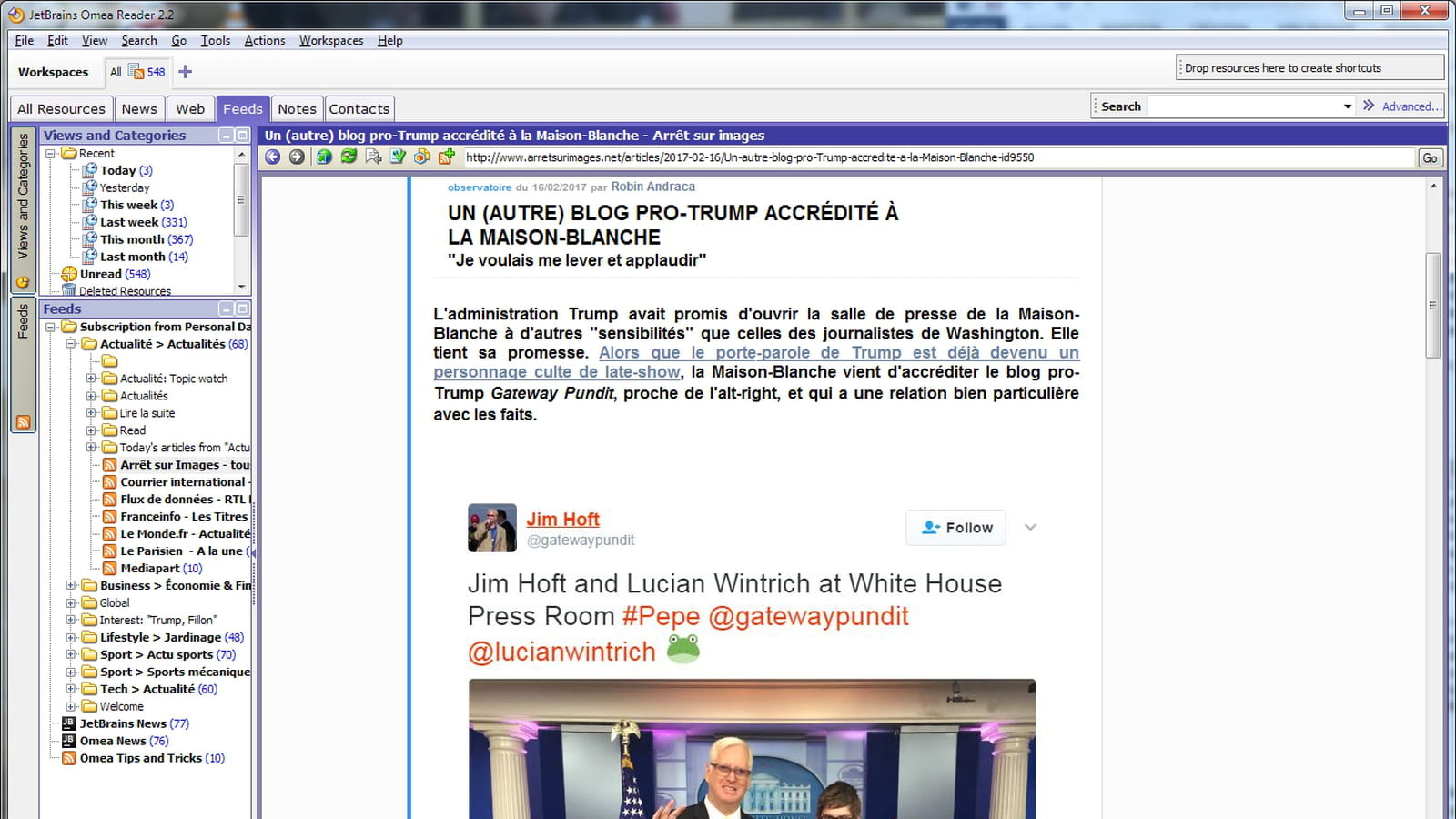1456x819 pixels.
Task: Expand the Sport > Actu sports folder
Action: 70,655
